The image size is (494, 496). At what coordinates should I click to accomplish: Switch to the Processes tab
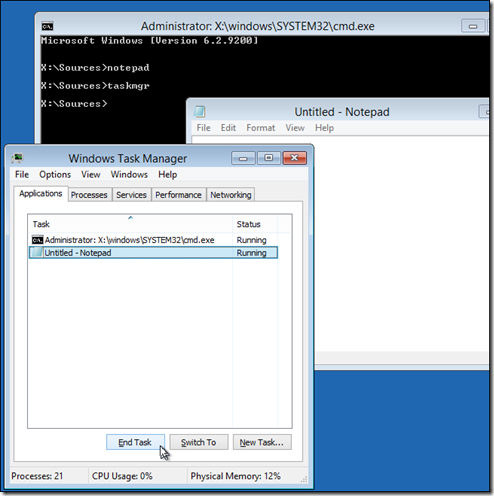point(89,195)
